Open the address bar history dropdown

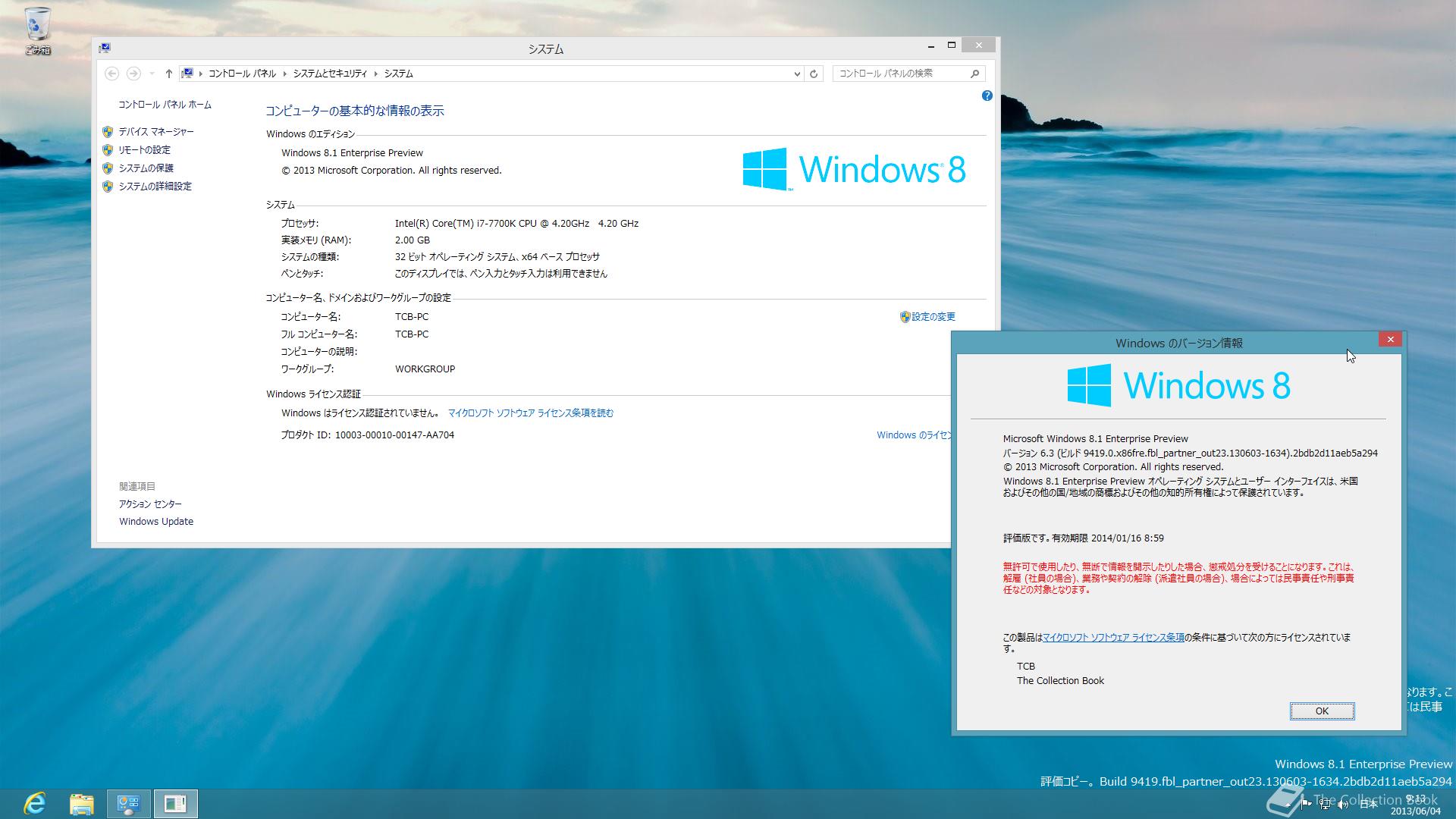click(796, 74)
